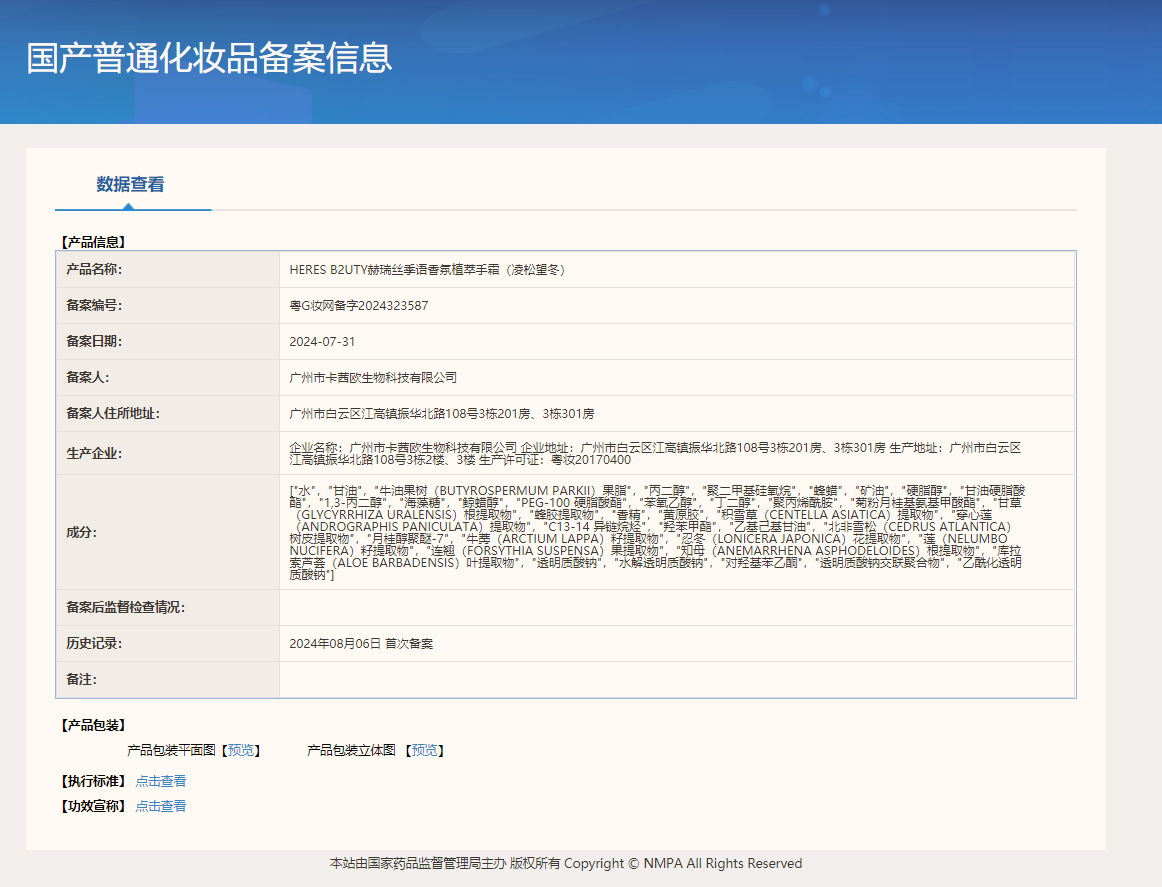The width and height of the screenshot is (1162, 887).
Task: Click the 【产品包装】 section heading
Action: [93, 725]
